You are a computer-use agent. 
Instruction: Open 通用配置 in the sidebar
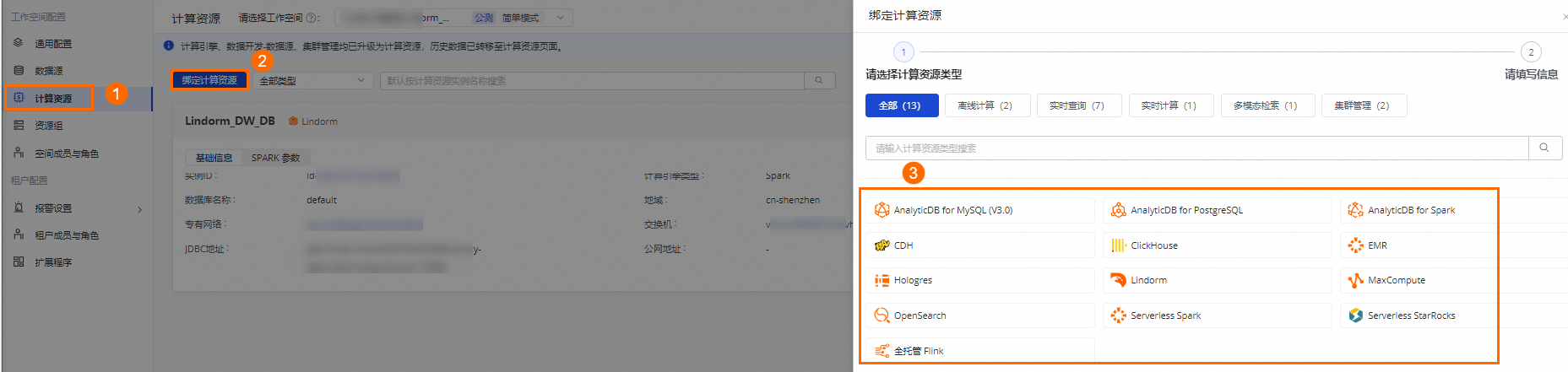coord(52,44)
